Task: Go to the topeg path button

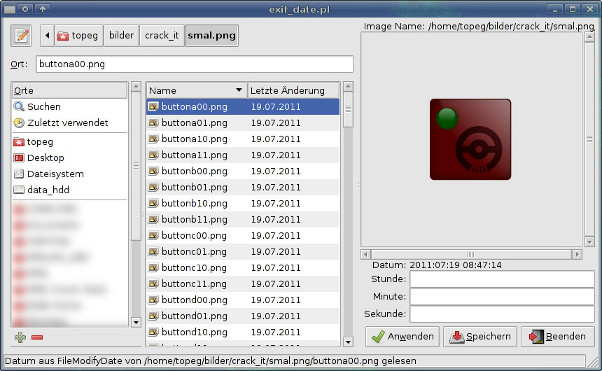Action: (79, 36)
